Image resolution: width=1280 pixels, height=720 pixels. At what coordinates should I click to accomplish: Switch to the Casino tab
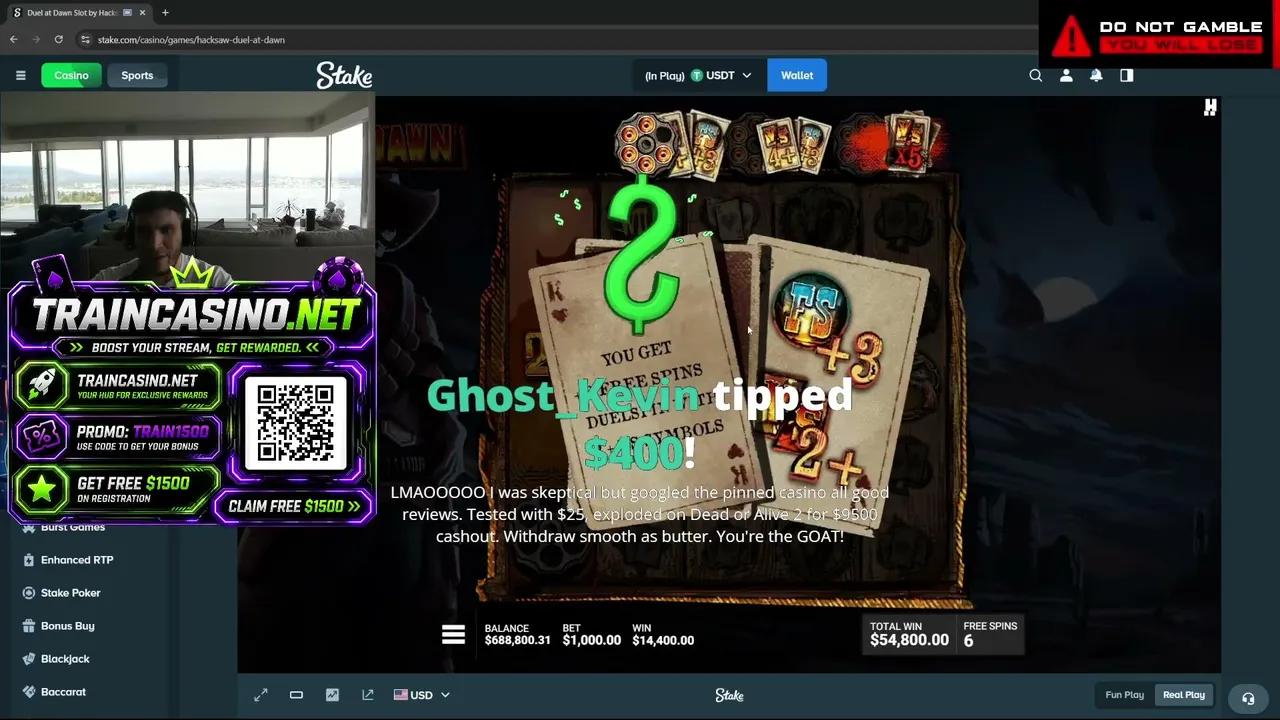[x=71, y=75]
